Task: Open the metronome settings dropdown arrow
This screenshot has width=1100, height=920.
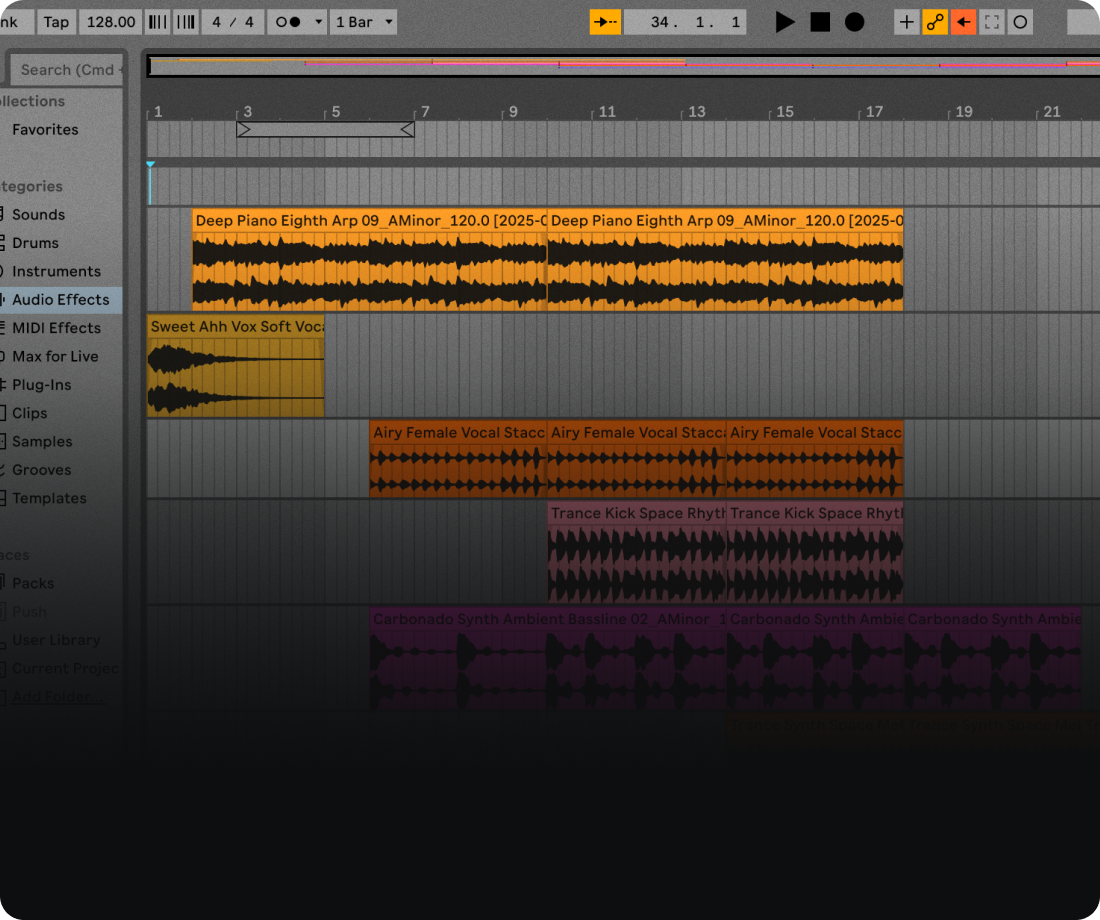Action: tap(319, 21)
